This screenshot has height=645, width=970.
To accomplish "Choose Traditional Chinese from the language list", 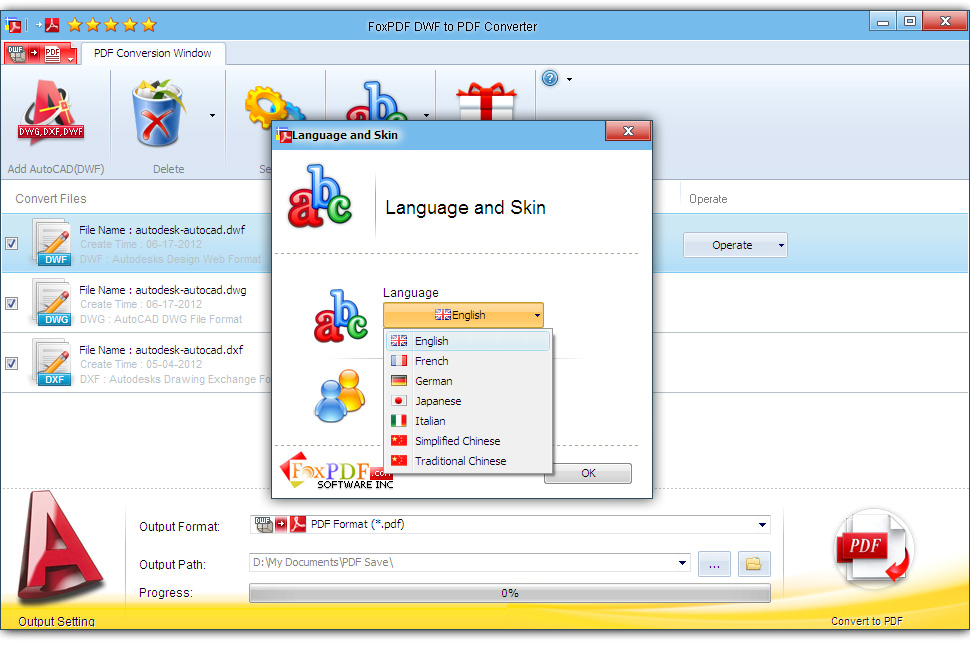I will pyautogui.click(x=468, y=461).
